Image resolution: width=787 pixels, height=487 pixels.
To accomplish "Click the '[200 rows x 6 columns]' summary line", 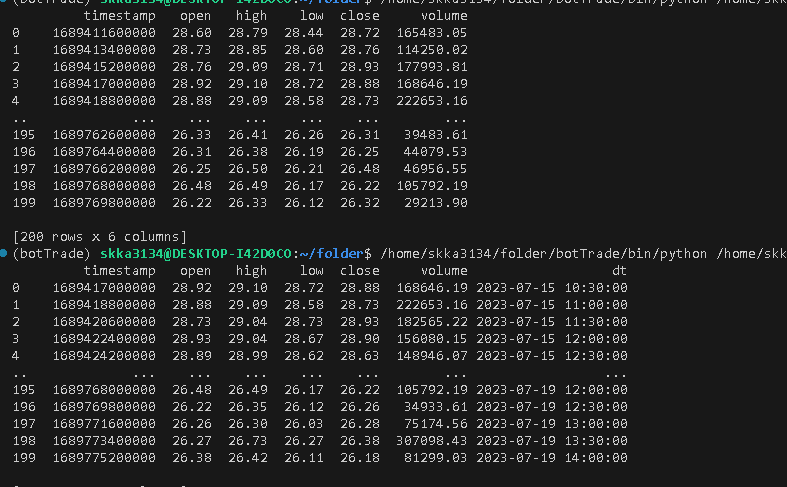I will click(x=100, y=237).
